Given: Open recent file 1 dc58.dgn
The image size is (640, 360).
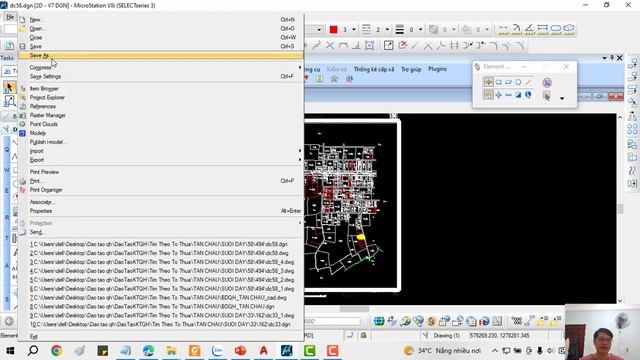Looking at the screenshot, I should 161,244.
